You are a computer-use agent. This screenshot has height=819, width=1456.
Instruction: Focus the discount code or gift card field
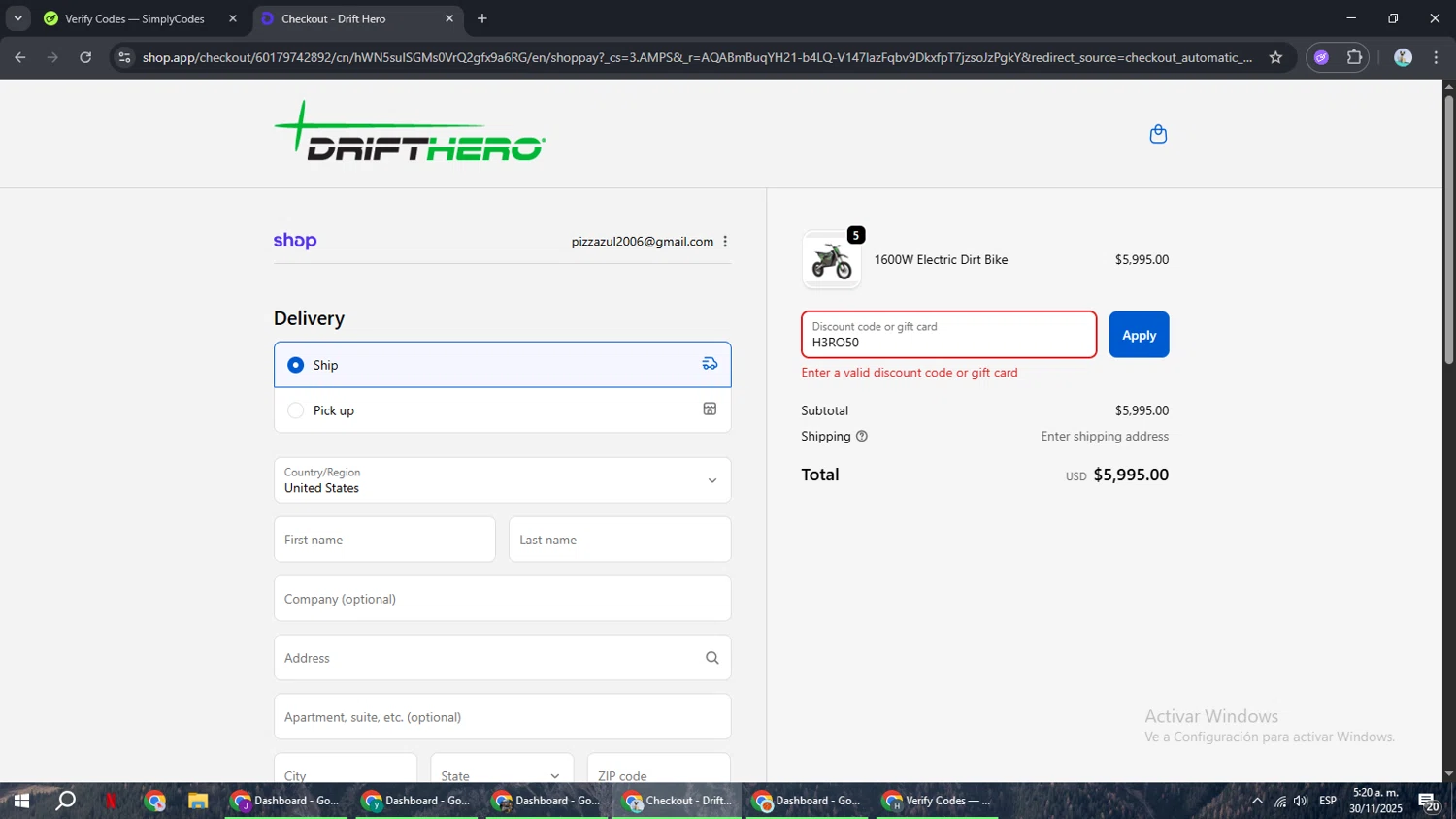pyautogui.click(x=948, y=335)
